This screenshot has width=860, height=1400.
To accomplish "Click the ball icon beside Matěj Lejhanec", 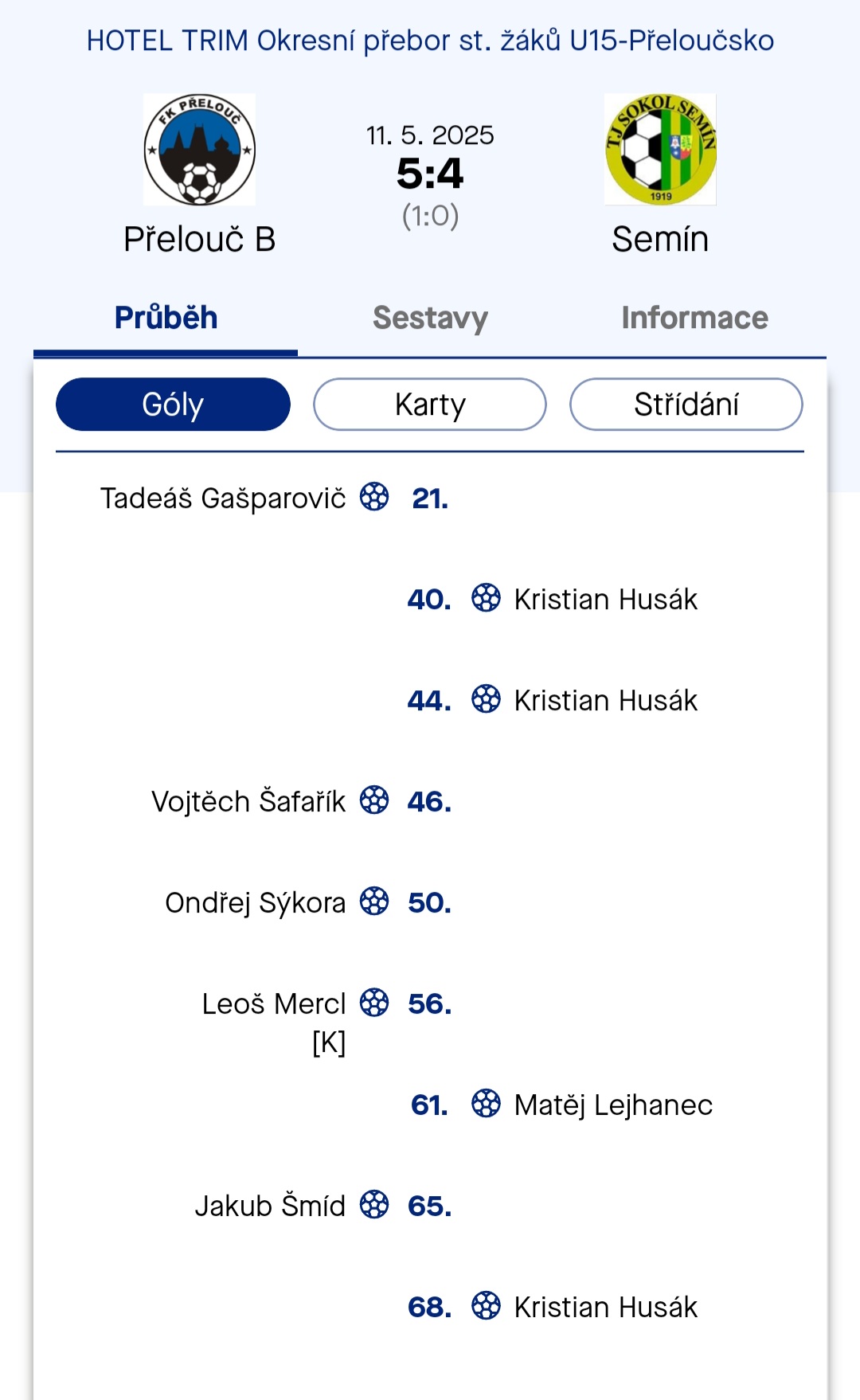I will pyautogui.click(x=486, y=1104).
